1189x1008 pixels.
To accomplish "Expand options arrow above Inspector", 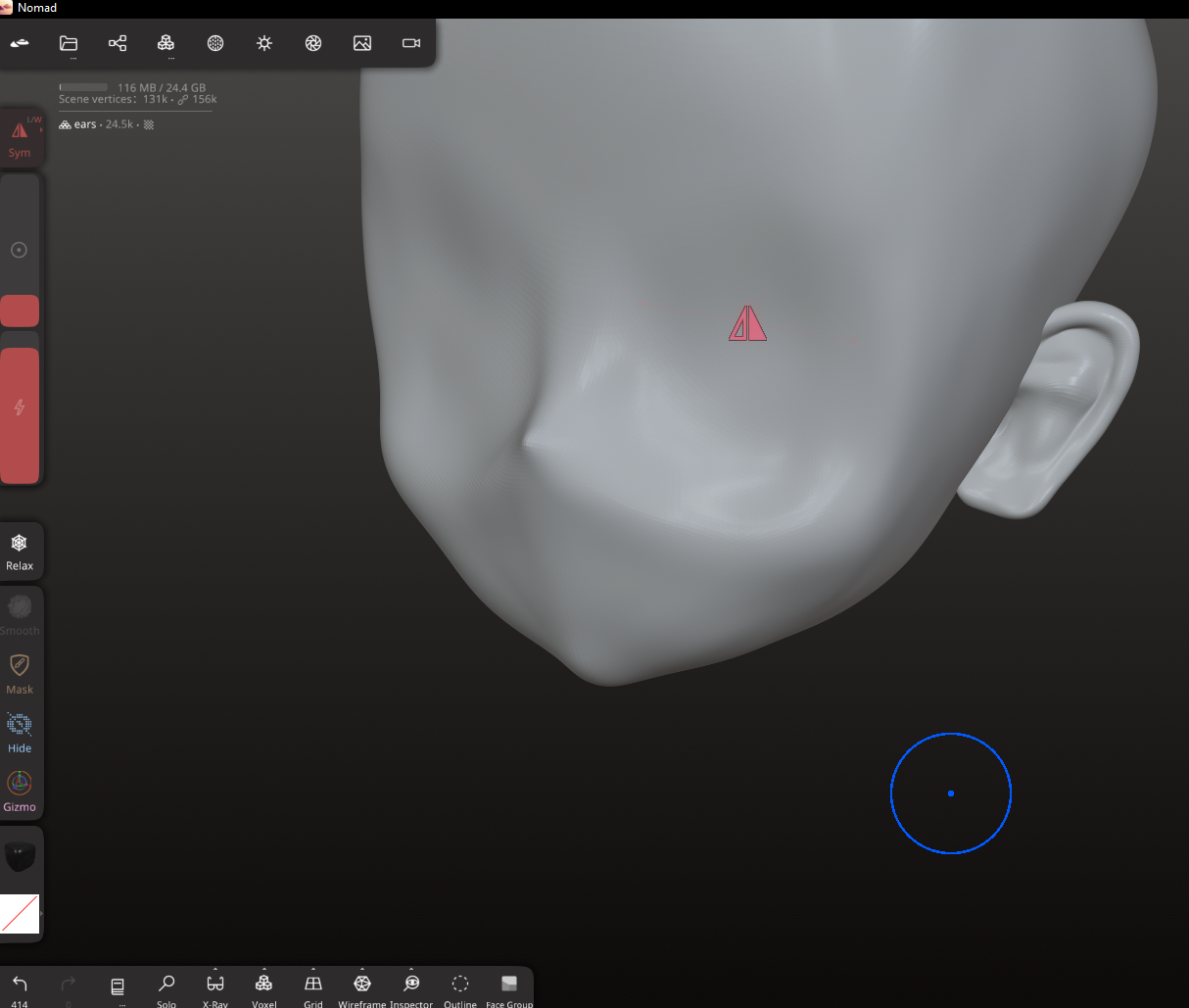I will click(x=411, y=971).
